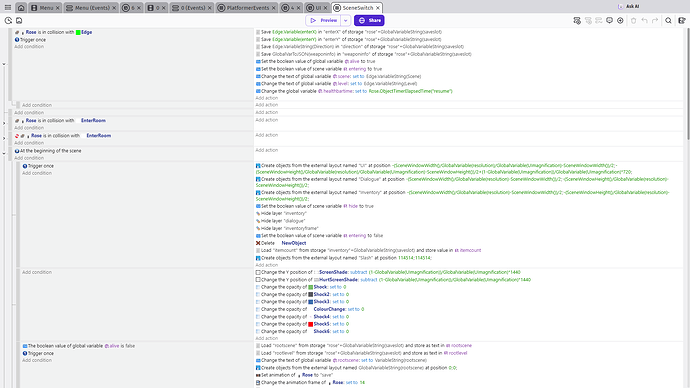
Task: Click the history clock icon in toolbar
Action: click(x=8, y=21)
